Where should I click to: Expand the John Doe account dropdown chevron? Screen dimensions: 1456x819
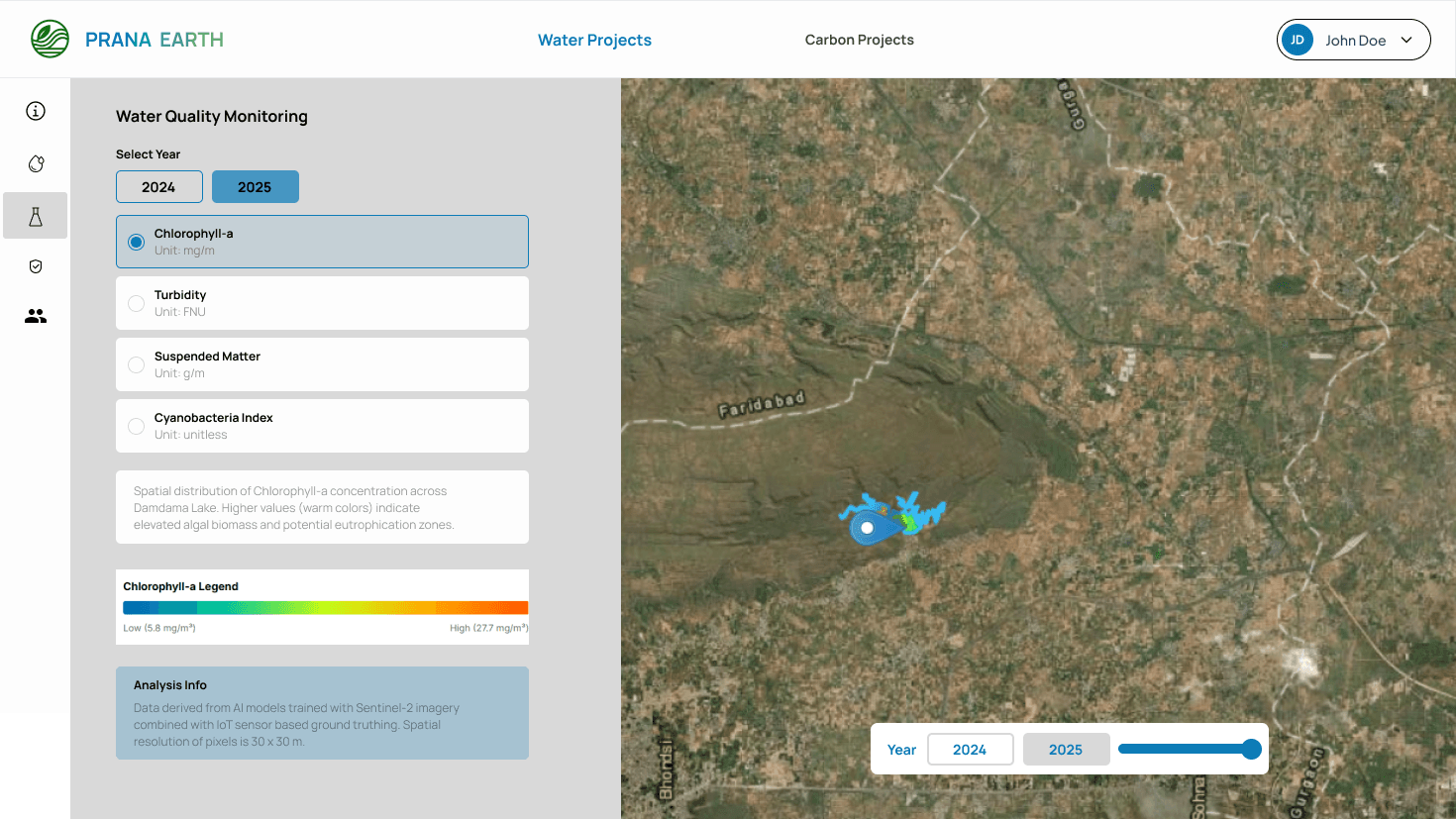[x=1406, y=41]
